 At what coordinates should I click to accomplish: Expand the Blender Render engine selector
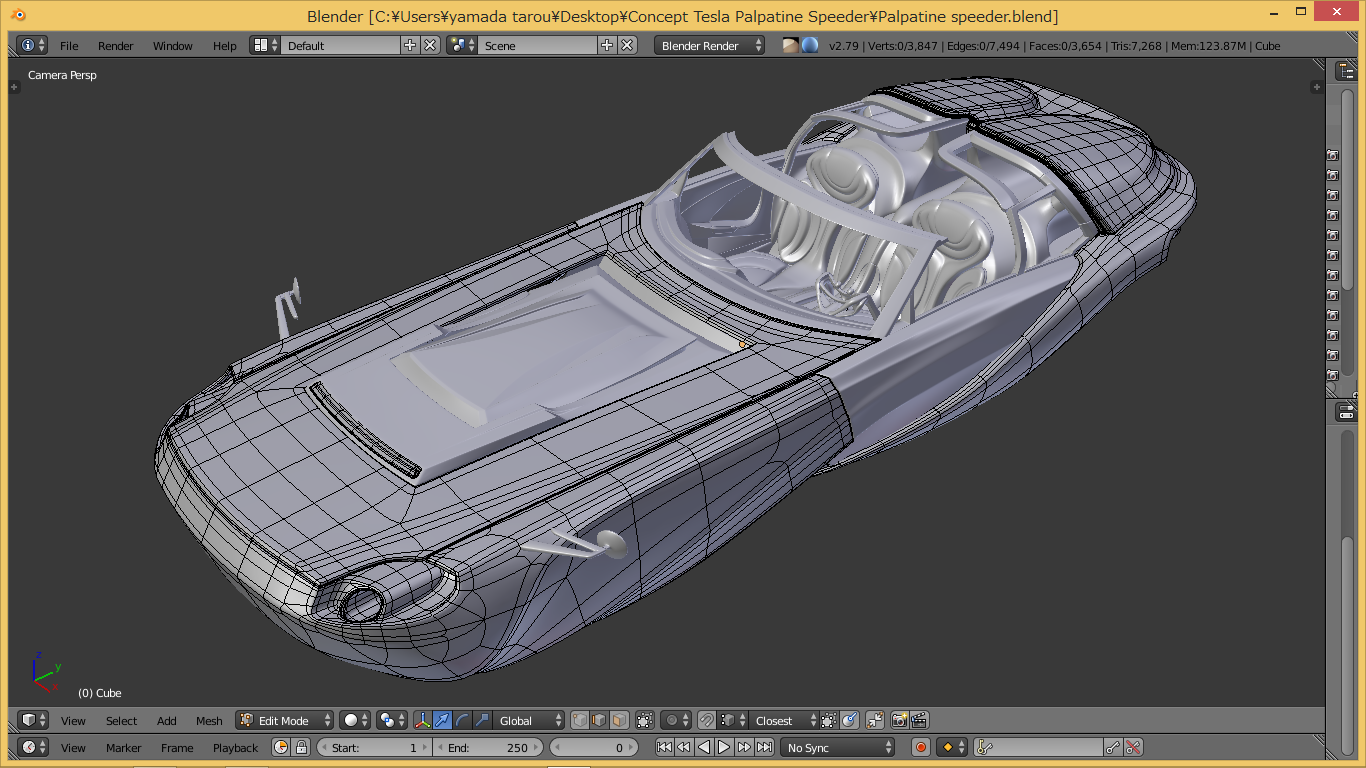(710, 45)
